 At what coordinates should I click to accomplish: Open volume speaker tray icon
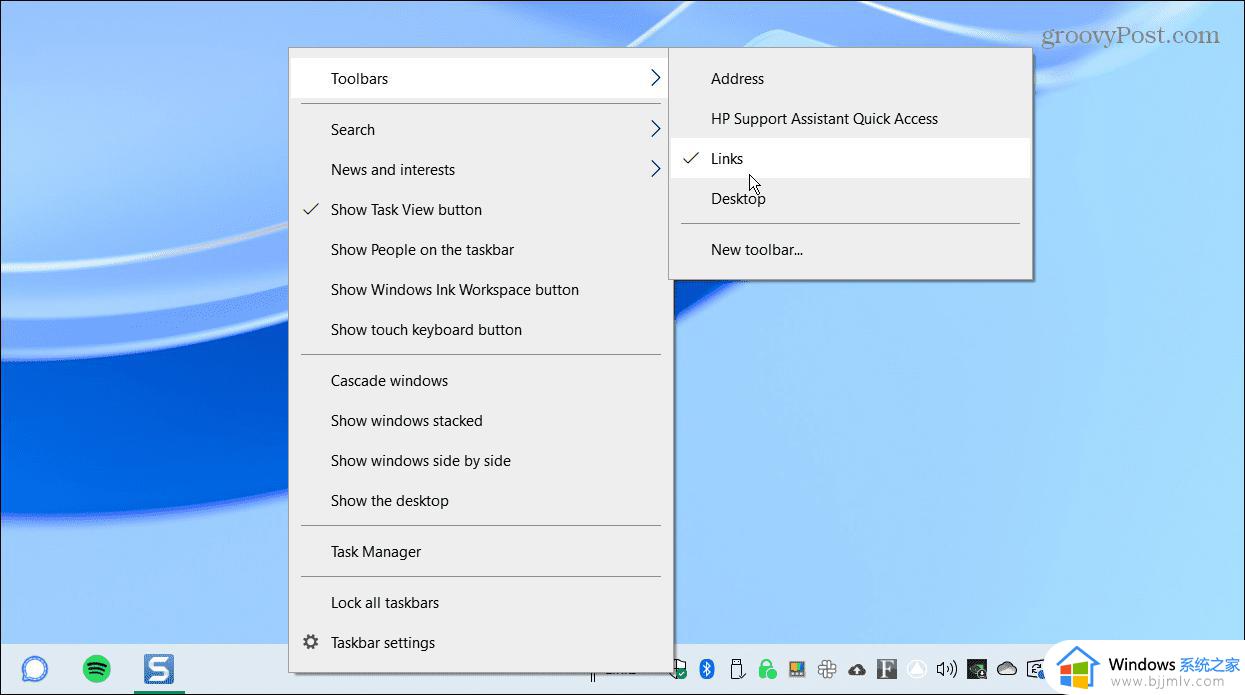point(946,669)
